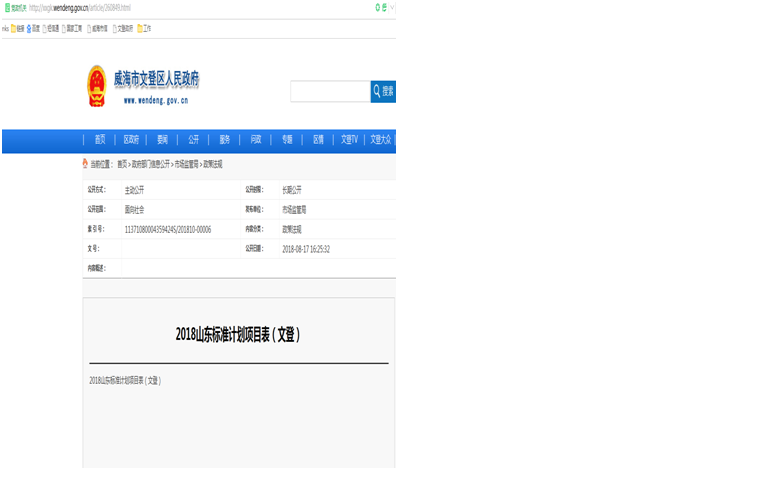
Task: Open the 百度 bookmark with paw icon
Action: [x=34, y=28]
